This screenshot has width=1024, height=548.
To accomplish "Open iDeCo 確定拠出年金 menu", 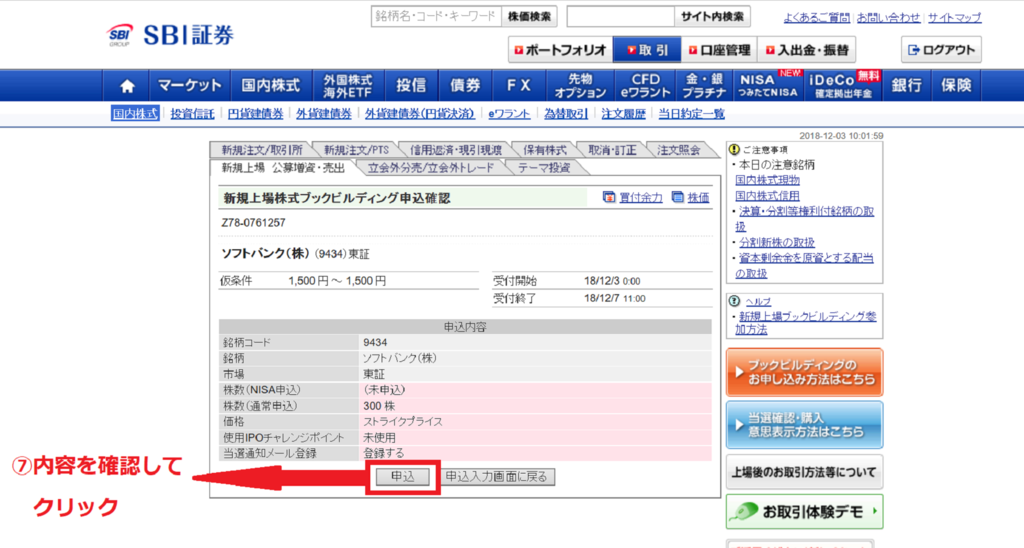I will [x=843, y=86].
